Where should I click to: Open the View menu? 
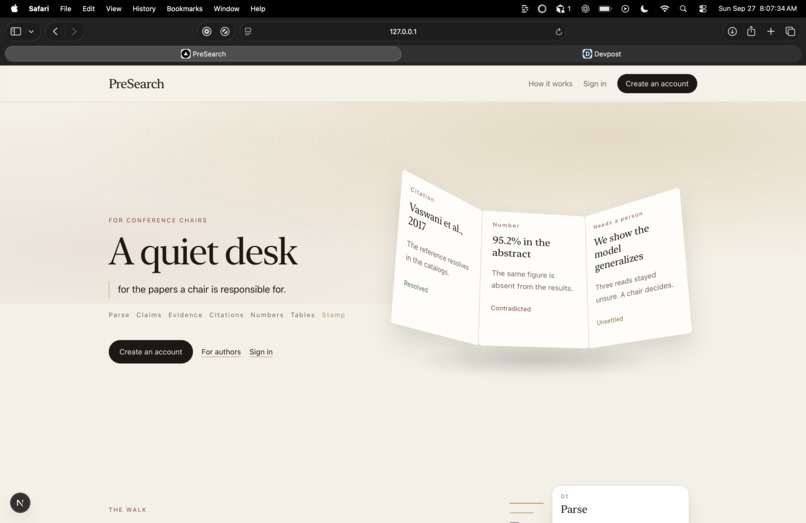pos(114,8)
